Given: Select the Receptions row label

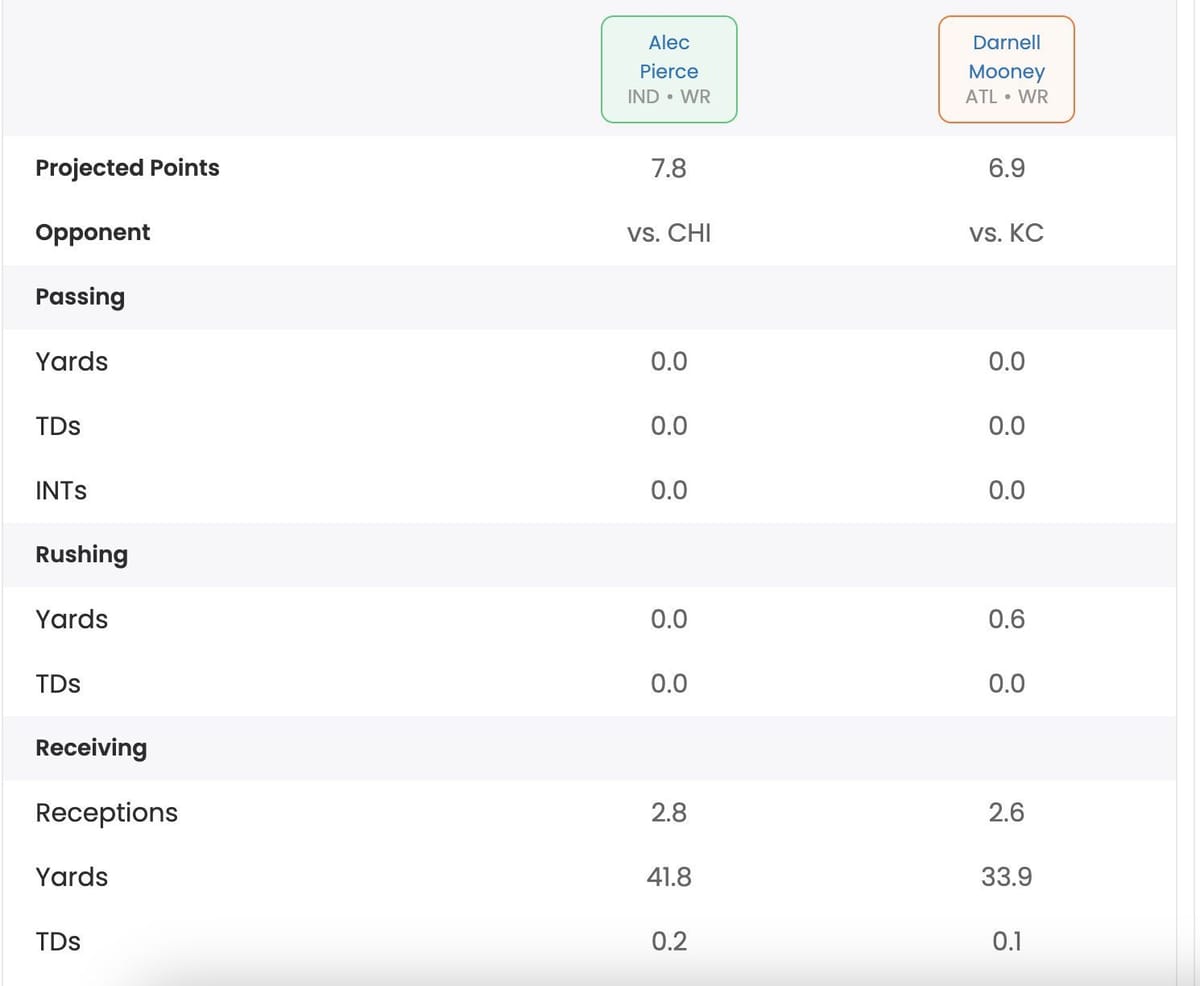Looking at the screenshot, I should click(x=106, y=813).
